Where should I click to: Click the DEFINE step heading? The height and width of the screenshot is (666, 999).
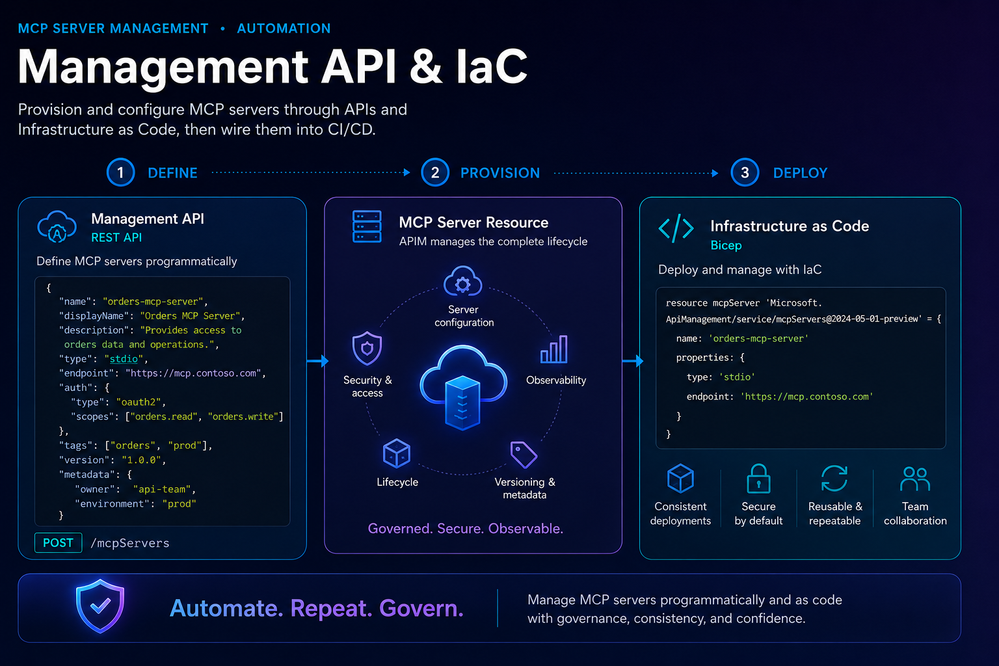point(173,173)
